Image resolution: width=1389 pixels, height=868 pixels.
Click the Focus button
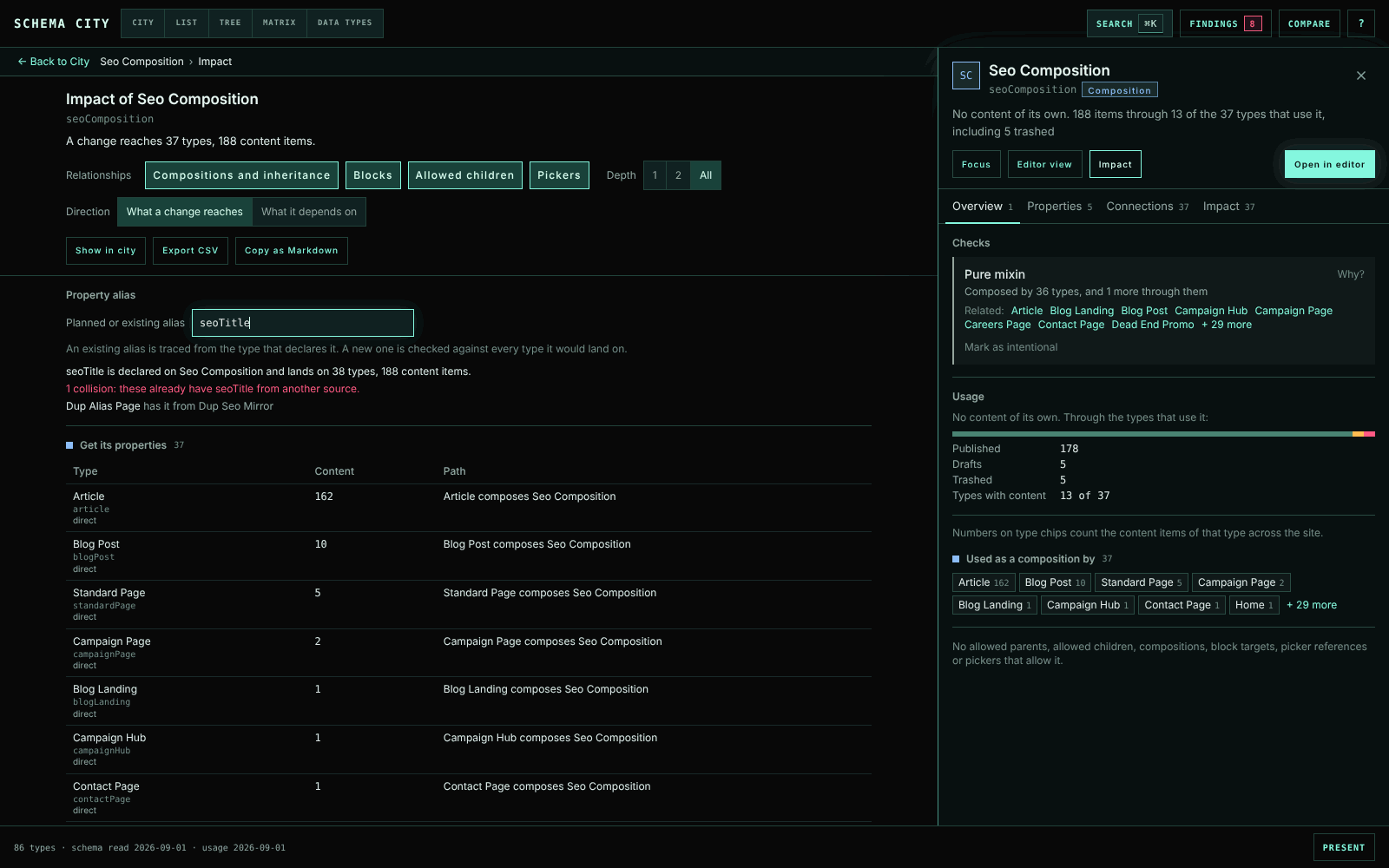(x=977, y=164)
